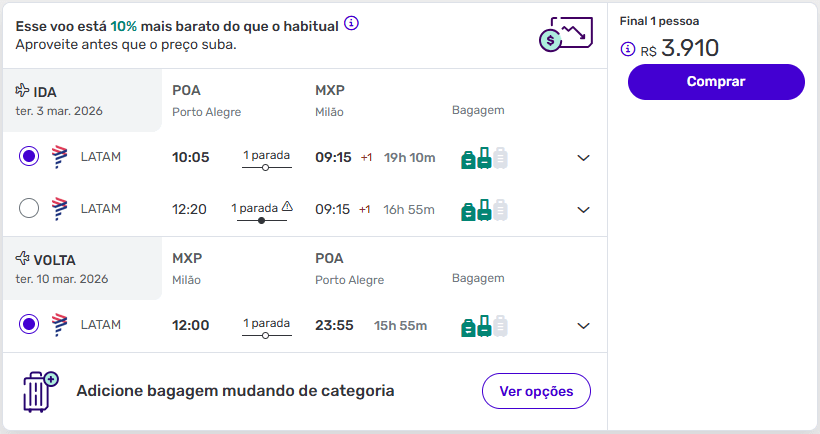Click info icon beside R$ 3.910 price

628,49
